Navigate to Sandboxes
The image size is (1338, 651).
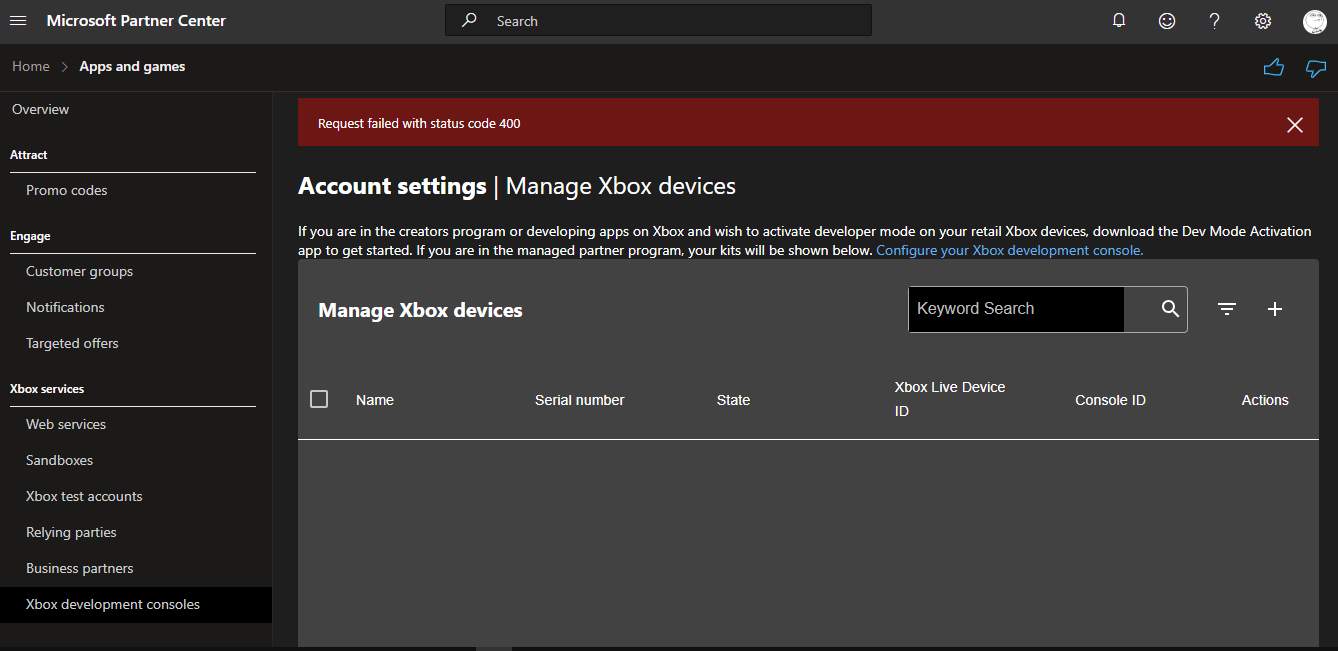(59, 460)
